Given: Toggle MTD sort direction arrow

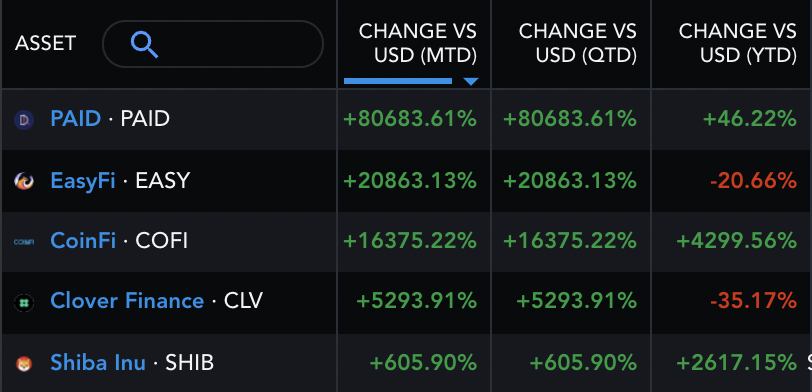Looking at the screenshot, I should click(x=471, y=81).
